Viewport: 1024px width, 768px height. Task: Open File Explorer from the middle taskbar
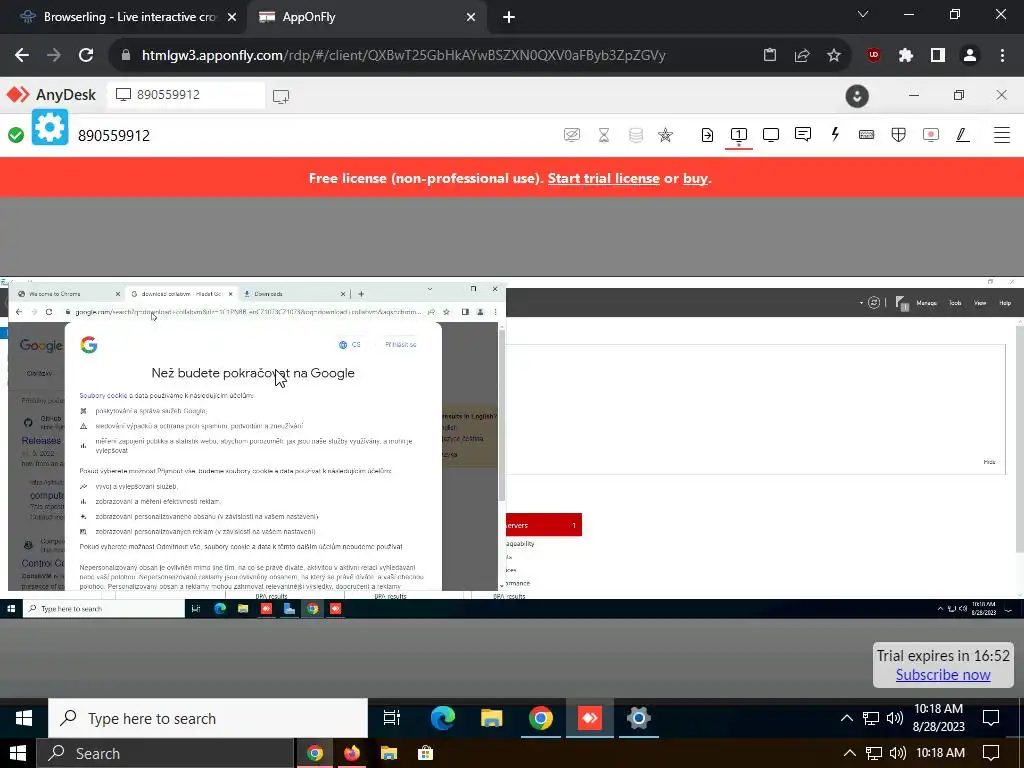pos(492,718)
